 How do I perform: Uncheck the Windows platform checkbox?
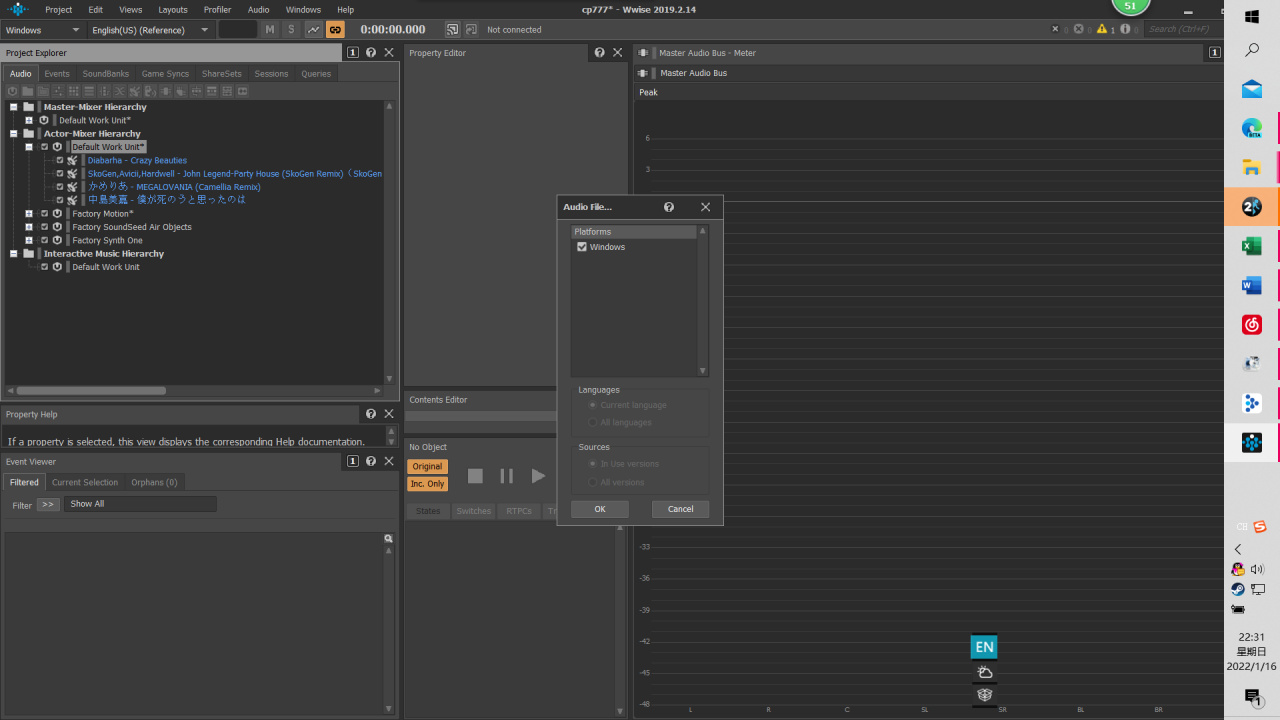click(582, 247)
